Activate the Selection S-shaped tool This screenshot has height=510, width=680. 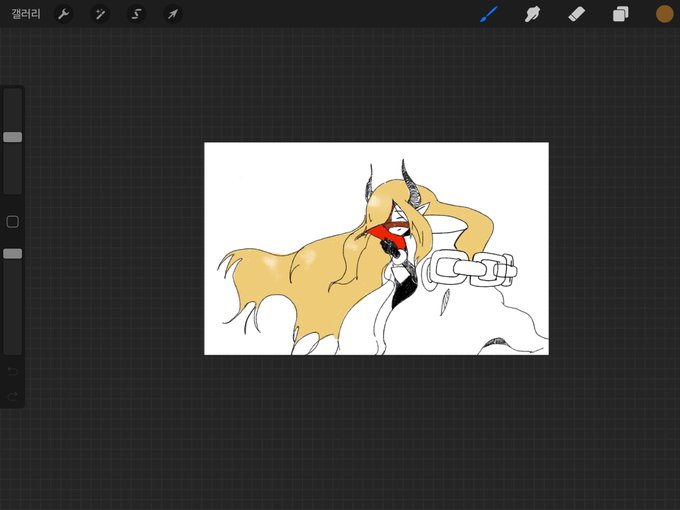coord(136,14)
